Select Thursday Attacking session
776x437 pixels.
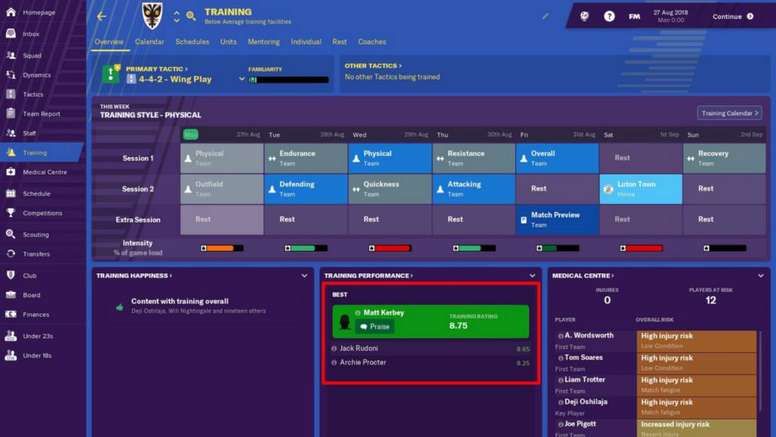474,189
